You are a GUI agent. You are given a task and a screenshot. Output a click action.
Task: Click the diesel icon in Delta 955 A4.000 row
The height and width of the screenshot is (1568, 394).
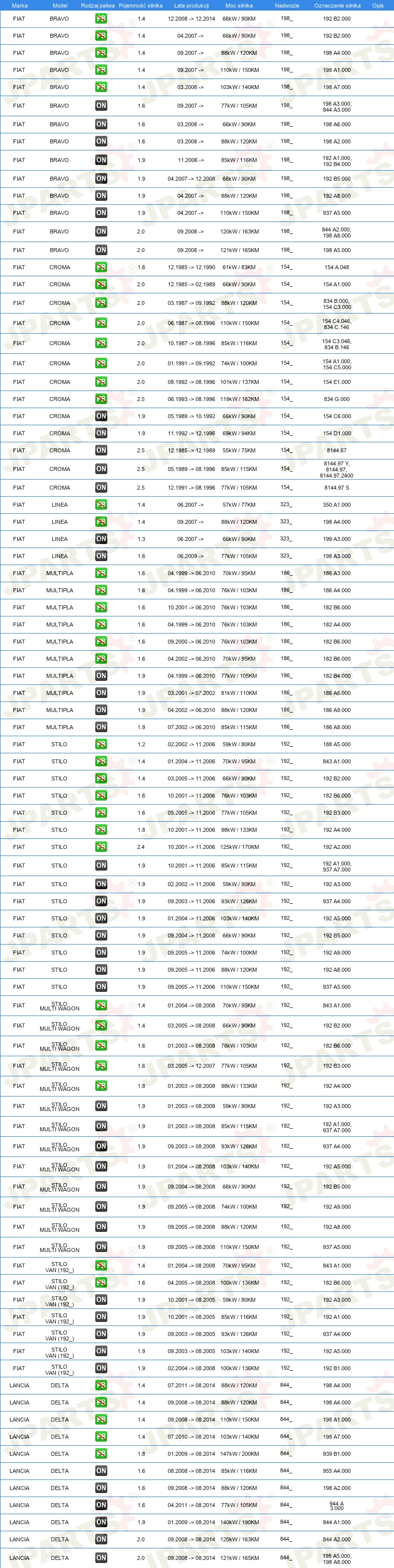(101, 1470)
